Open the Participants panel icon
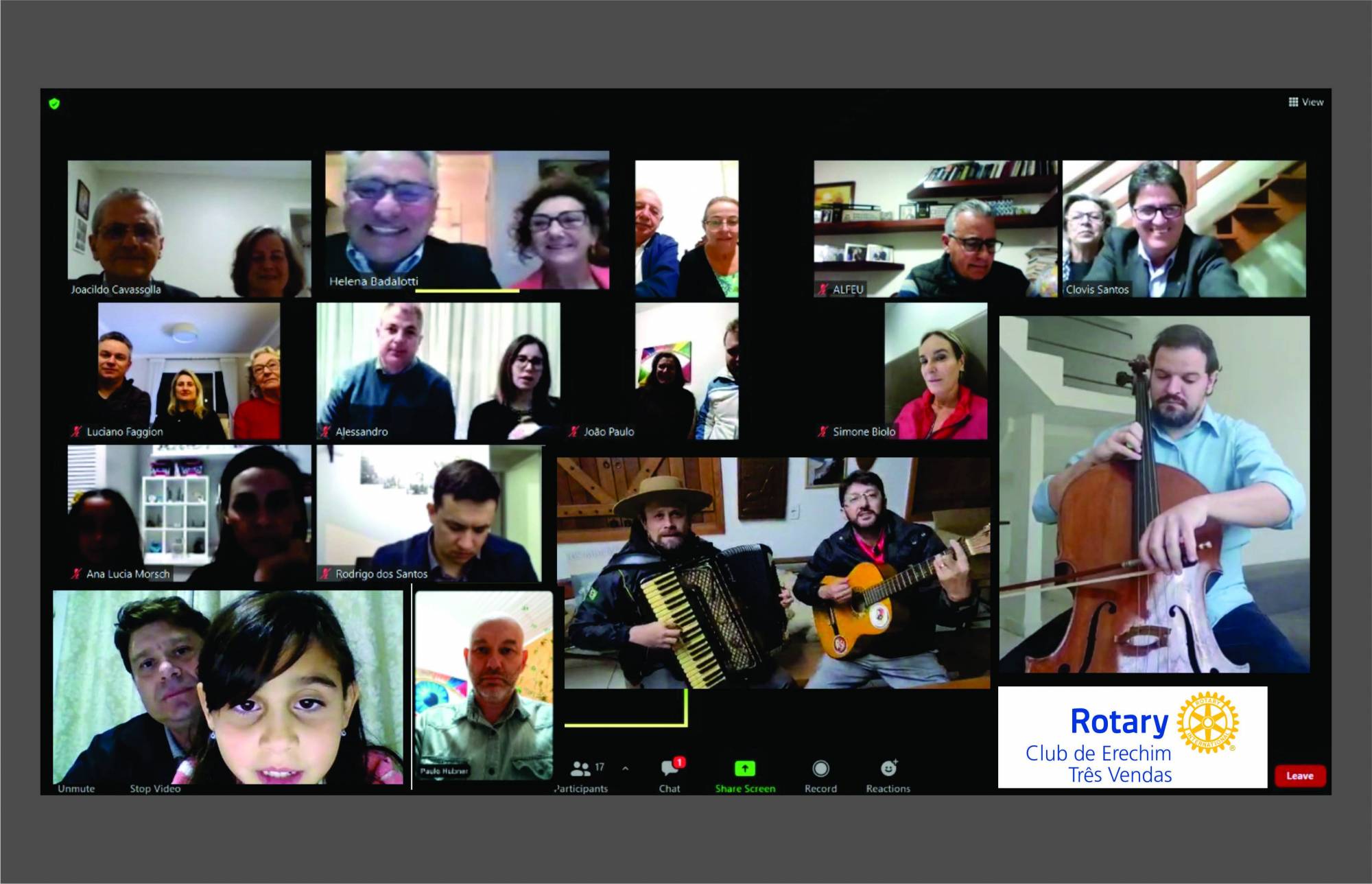1372x884 pixels. (580, 768)
